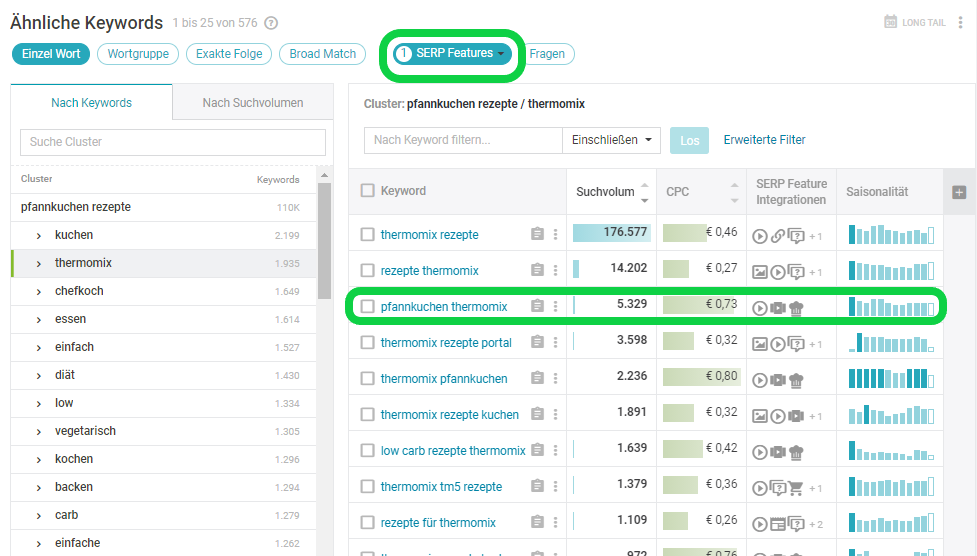Switch to Nach Keywords tab
This screenshot has height=556, width=977.
(92, 102)
